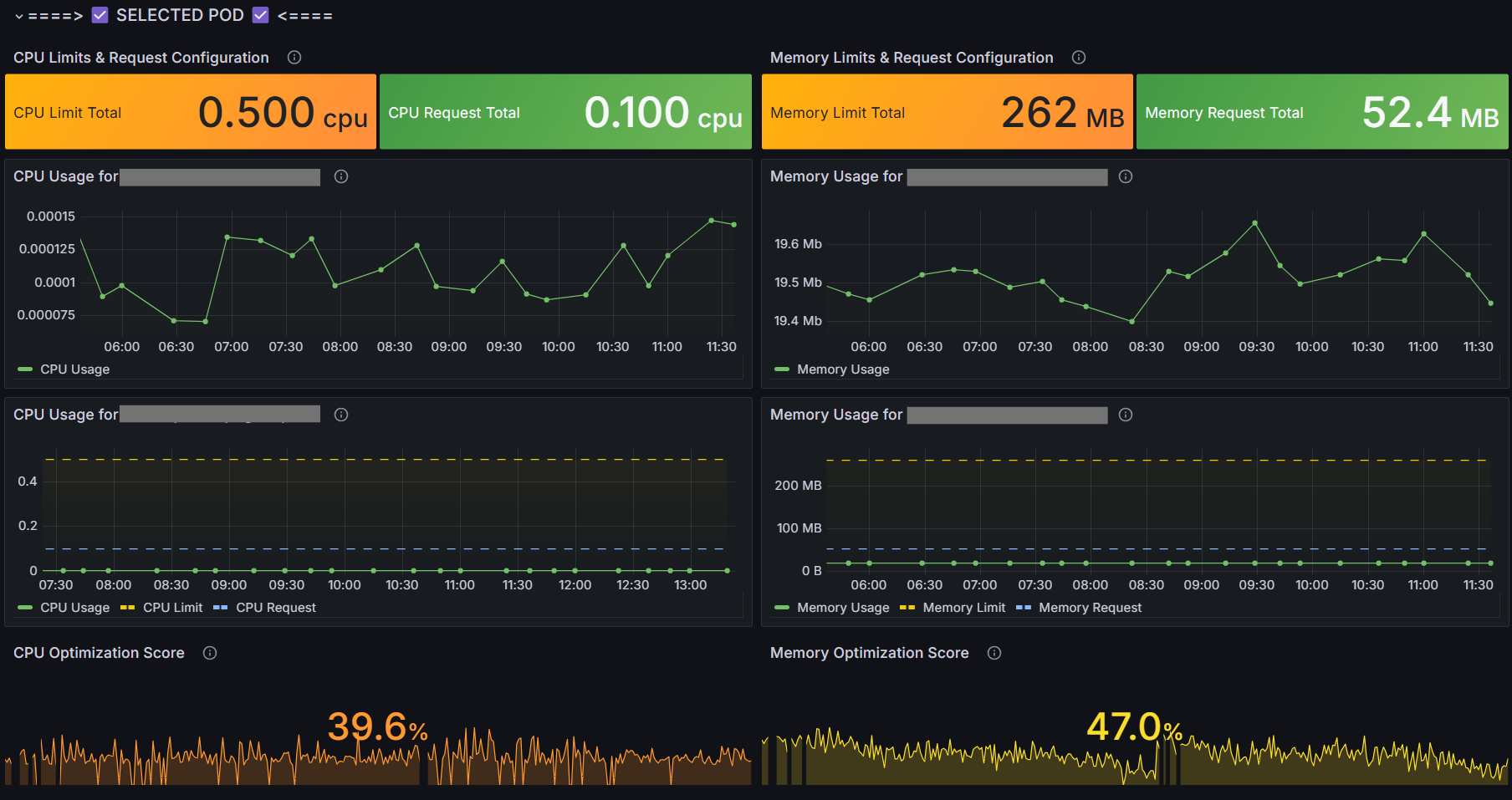The image size is (1512, 800).
Task: Click the yellow Memory Limit legend color marker
Action: point(908,607)
